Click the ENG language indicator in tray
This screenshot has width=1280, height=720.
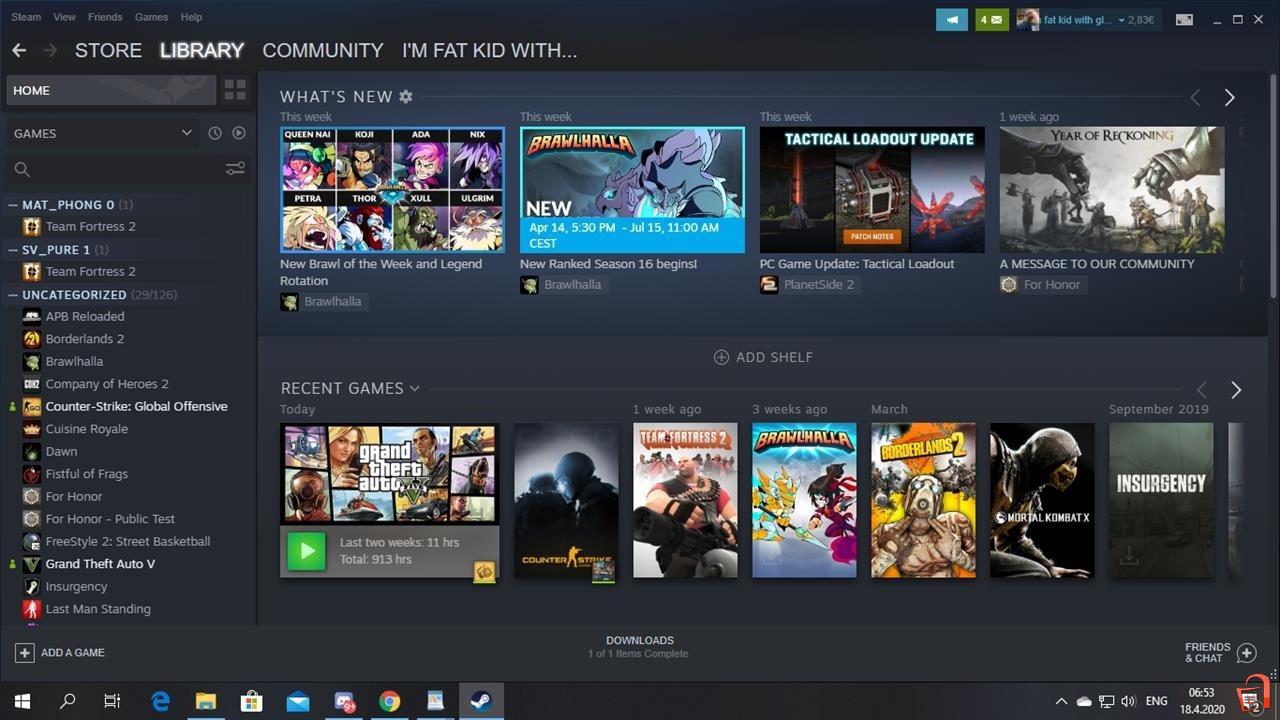[x=1156, y=702]
